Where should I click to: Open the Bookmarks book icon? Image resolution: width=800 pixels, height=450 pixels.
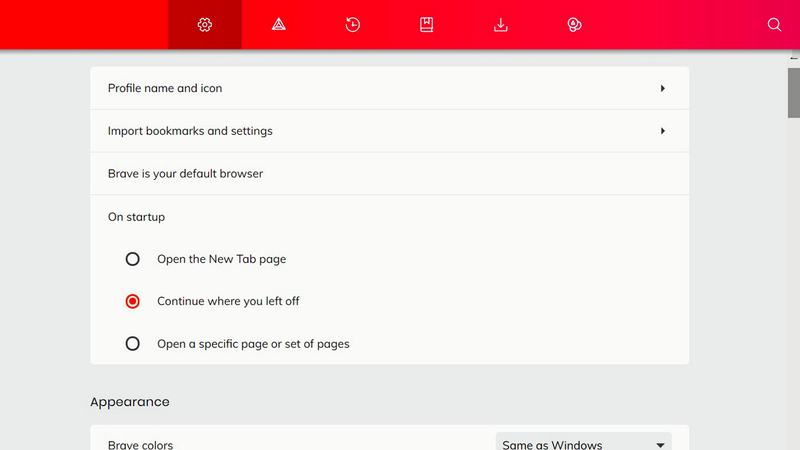(427, 25)
